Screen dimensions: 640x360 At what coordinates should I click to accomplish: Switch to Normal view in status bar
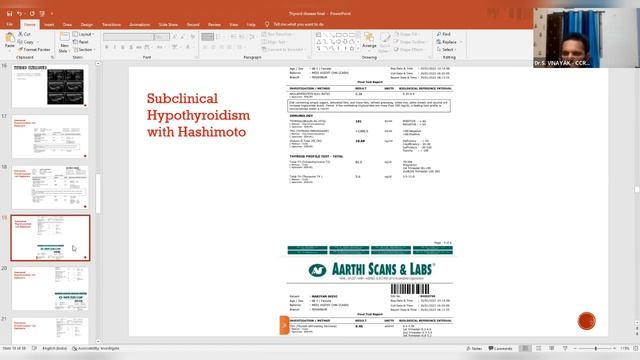pos(525,349)
